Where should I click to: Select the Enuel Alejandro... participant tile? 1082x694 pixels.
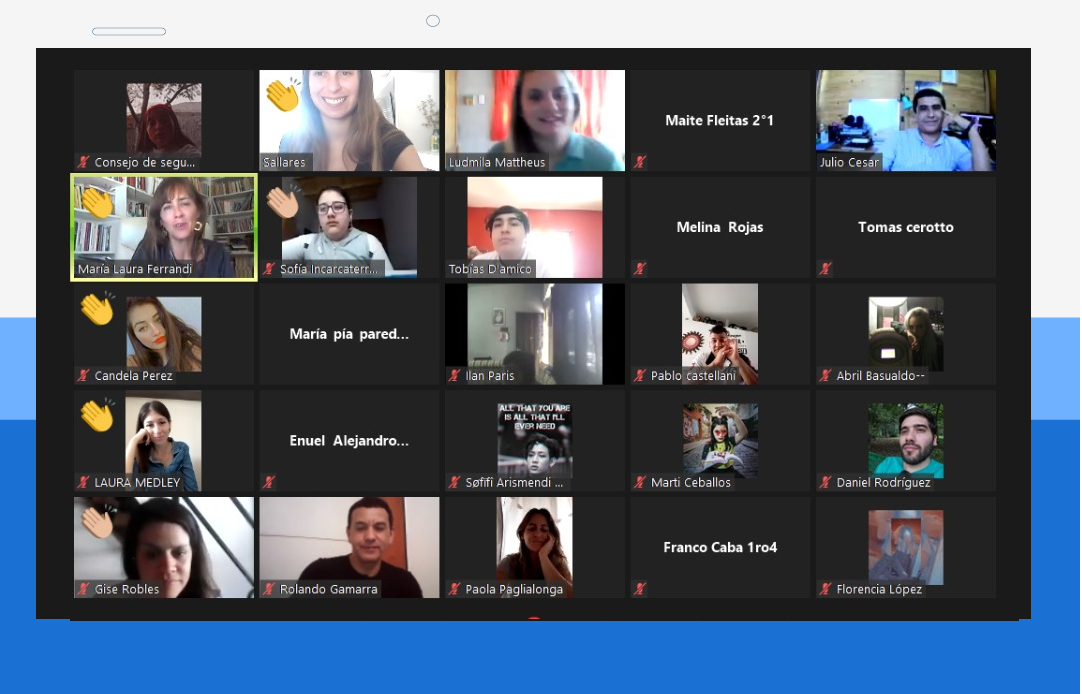(349, 441)
